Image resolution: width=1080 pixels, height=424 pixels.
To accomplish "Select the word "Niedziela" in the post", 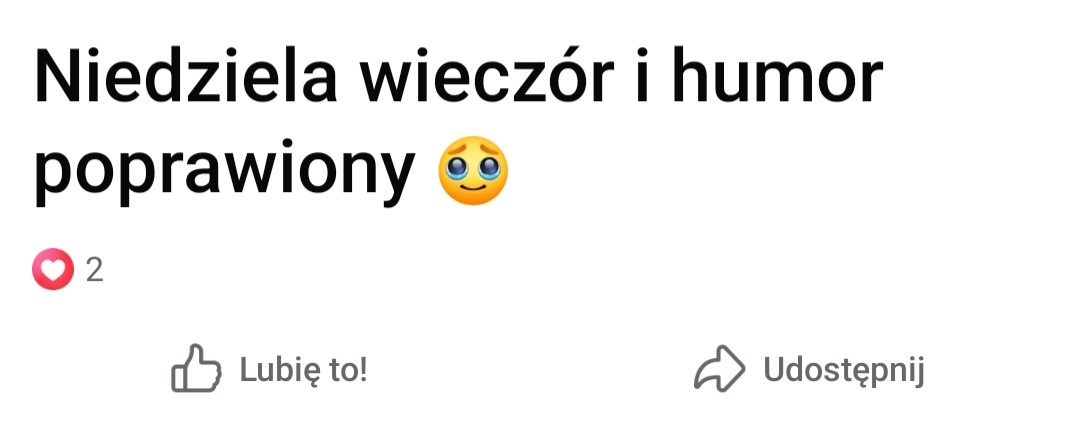I will click(186, 76).
